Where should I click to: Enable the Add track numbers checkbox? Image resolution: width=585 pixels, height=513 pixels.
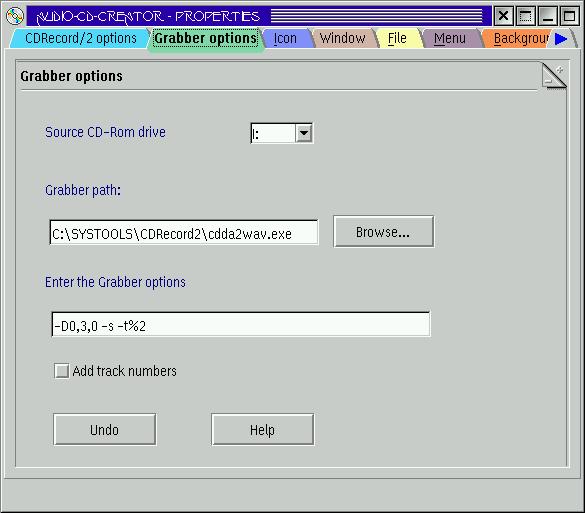click(62, 371)
